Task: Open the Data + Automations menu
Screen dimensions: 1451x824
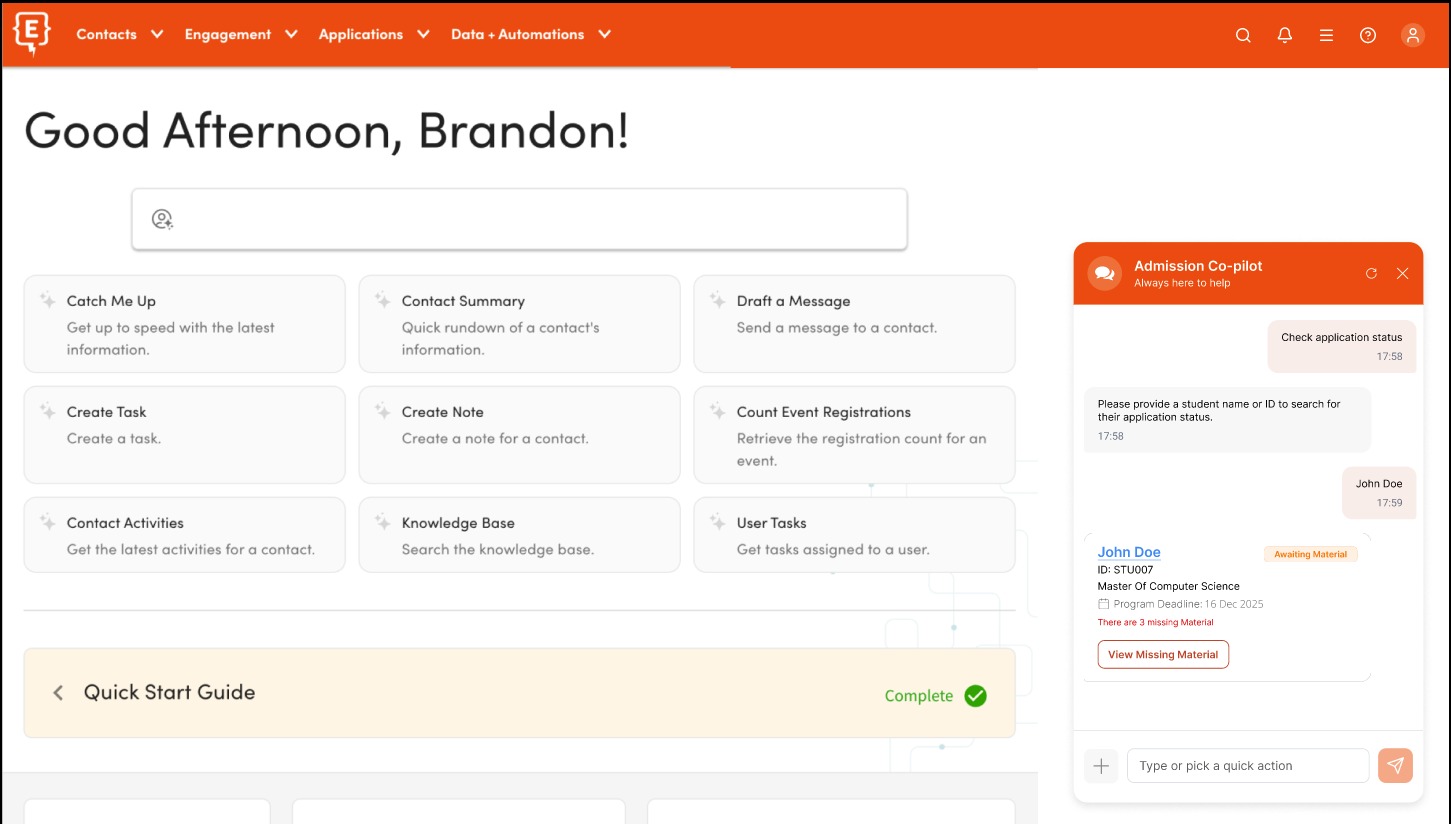Action: (x=530, y=34)
